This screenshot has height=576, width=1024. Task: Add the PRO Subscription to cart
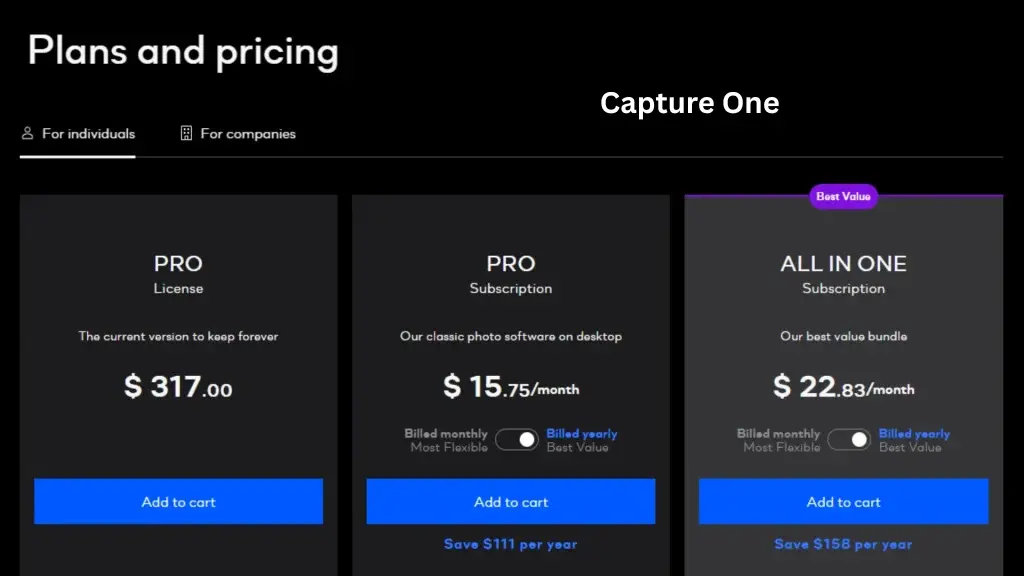tap(511, 501)
